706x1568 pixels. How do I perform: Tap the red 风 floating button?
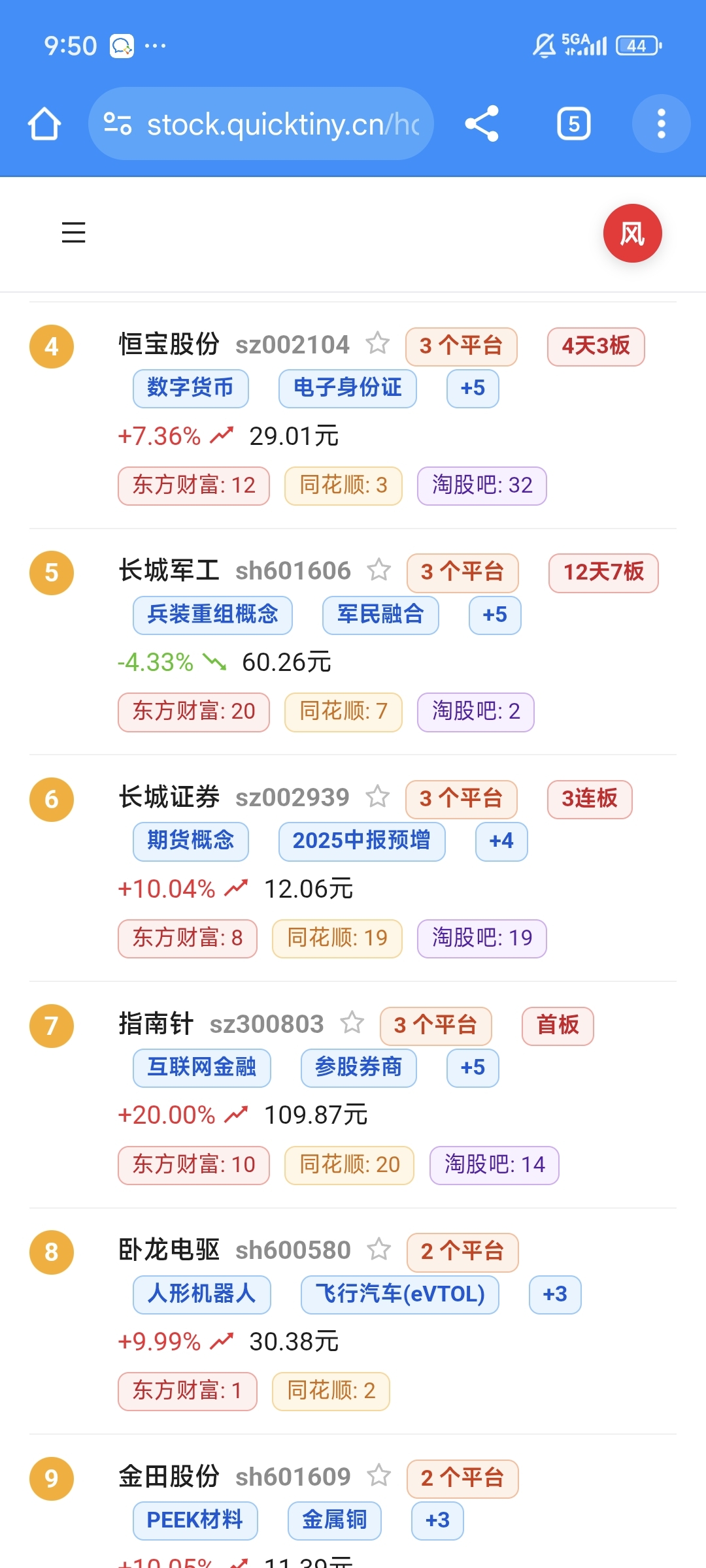(632, 233)
